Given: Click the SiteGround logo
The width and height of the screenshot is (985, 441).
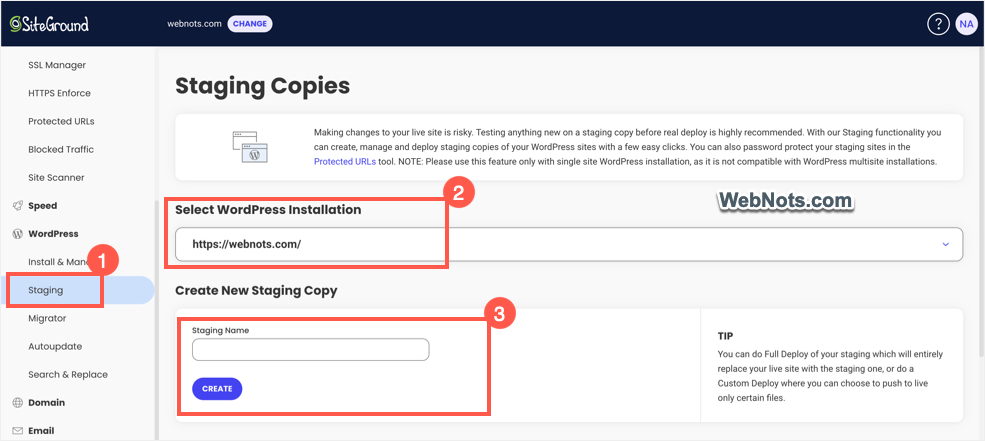Looking at the screenshot, I should [x=49, y=24].
